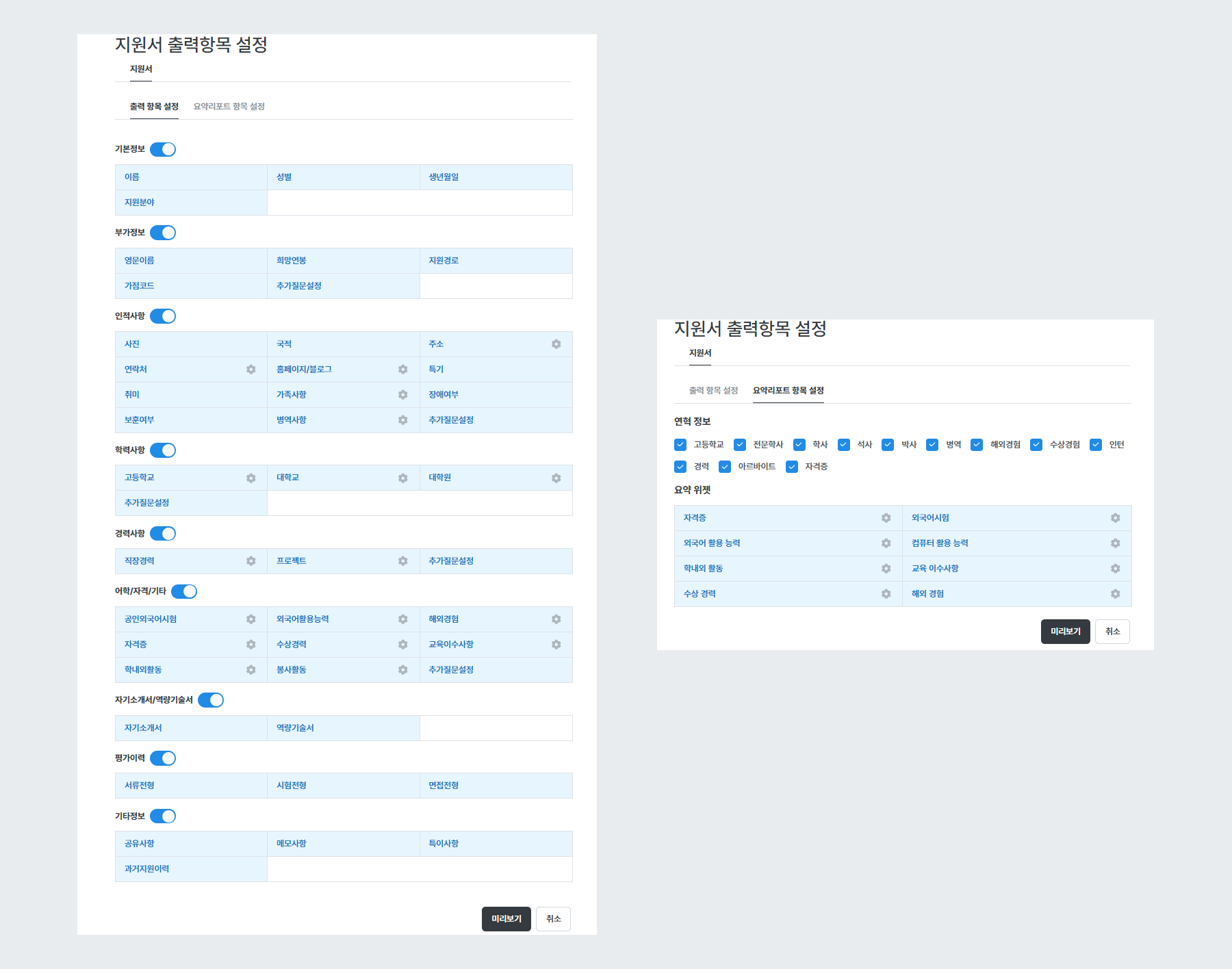This screenshot has width=1232, height=969.
Task: Toggle the 기타정보 switch
Action: pyautogui.click(x=163, y=816)
